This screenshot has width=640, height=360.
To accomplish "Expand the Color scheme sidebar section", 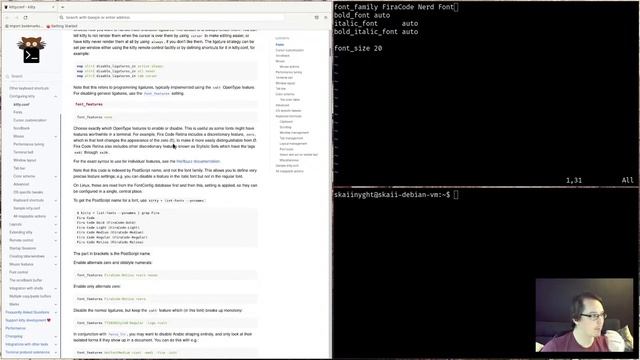I will click(x=56, y=176).
